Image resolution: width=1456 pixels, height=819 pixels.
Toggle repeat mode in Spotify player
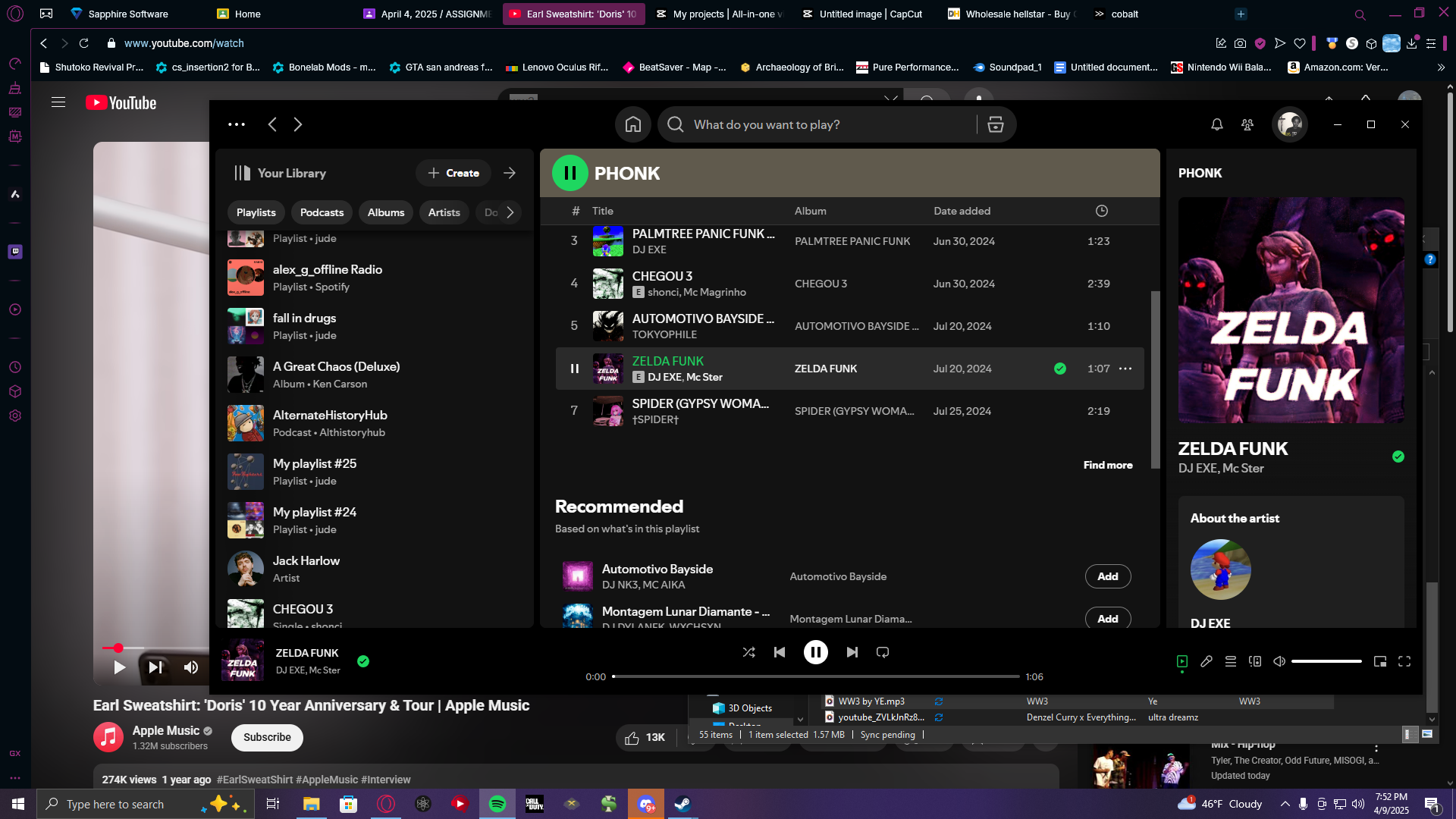tap(883, 652)
